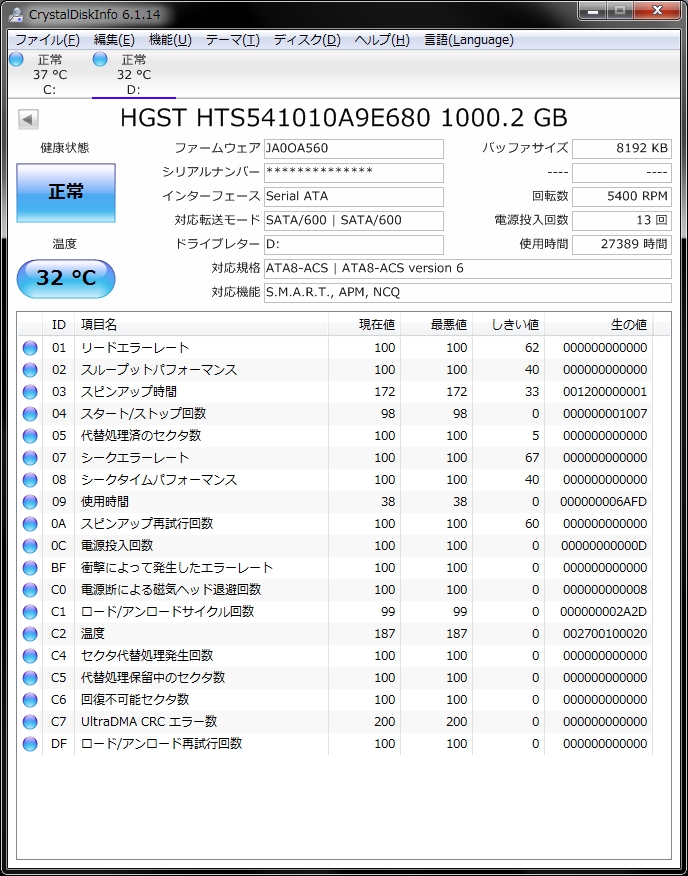Click the previous disk arrow button
The image size is (688, 876).
pos(28,120)
